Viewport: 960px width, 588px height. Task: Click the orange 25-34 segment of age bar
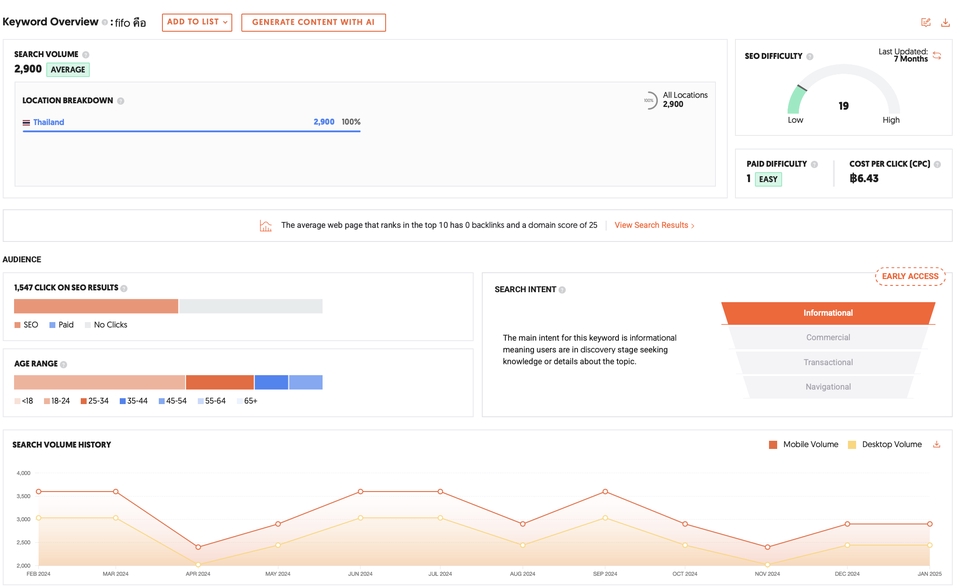[220, 383]
